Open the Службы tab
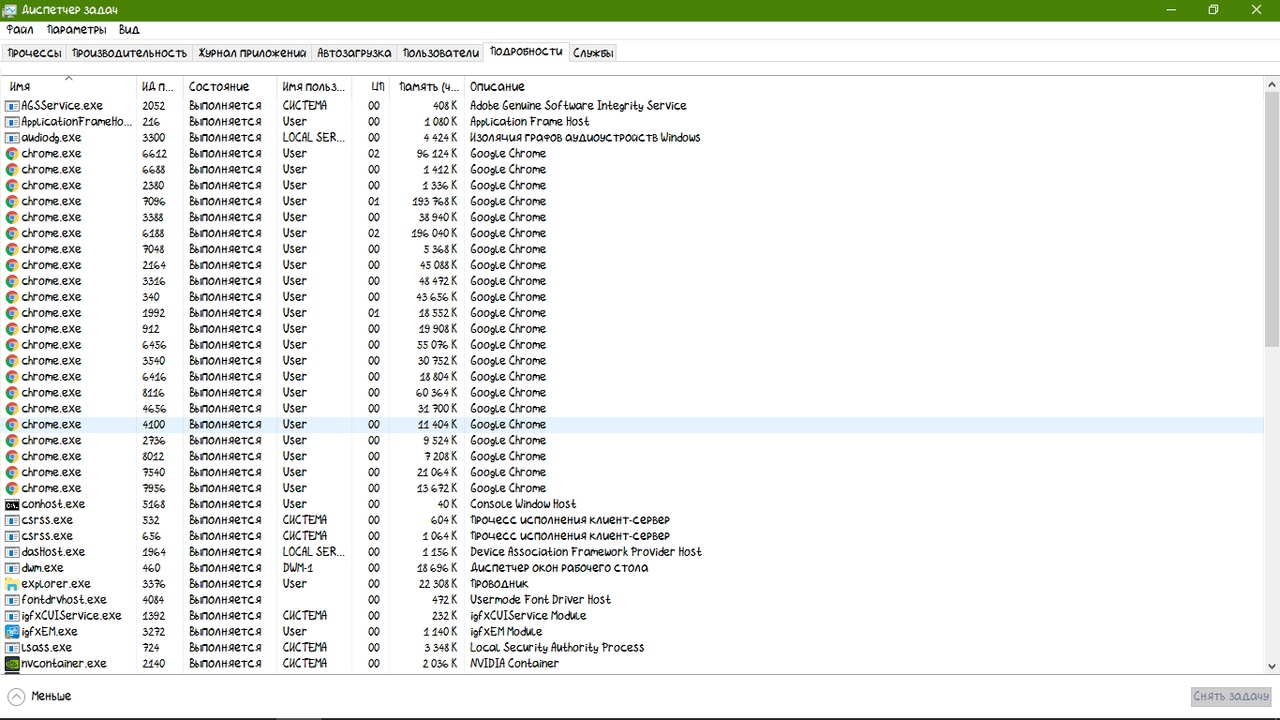 [593, 53]
